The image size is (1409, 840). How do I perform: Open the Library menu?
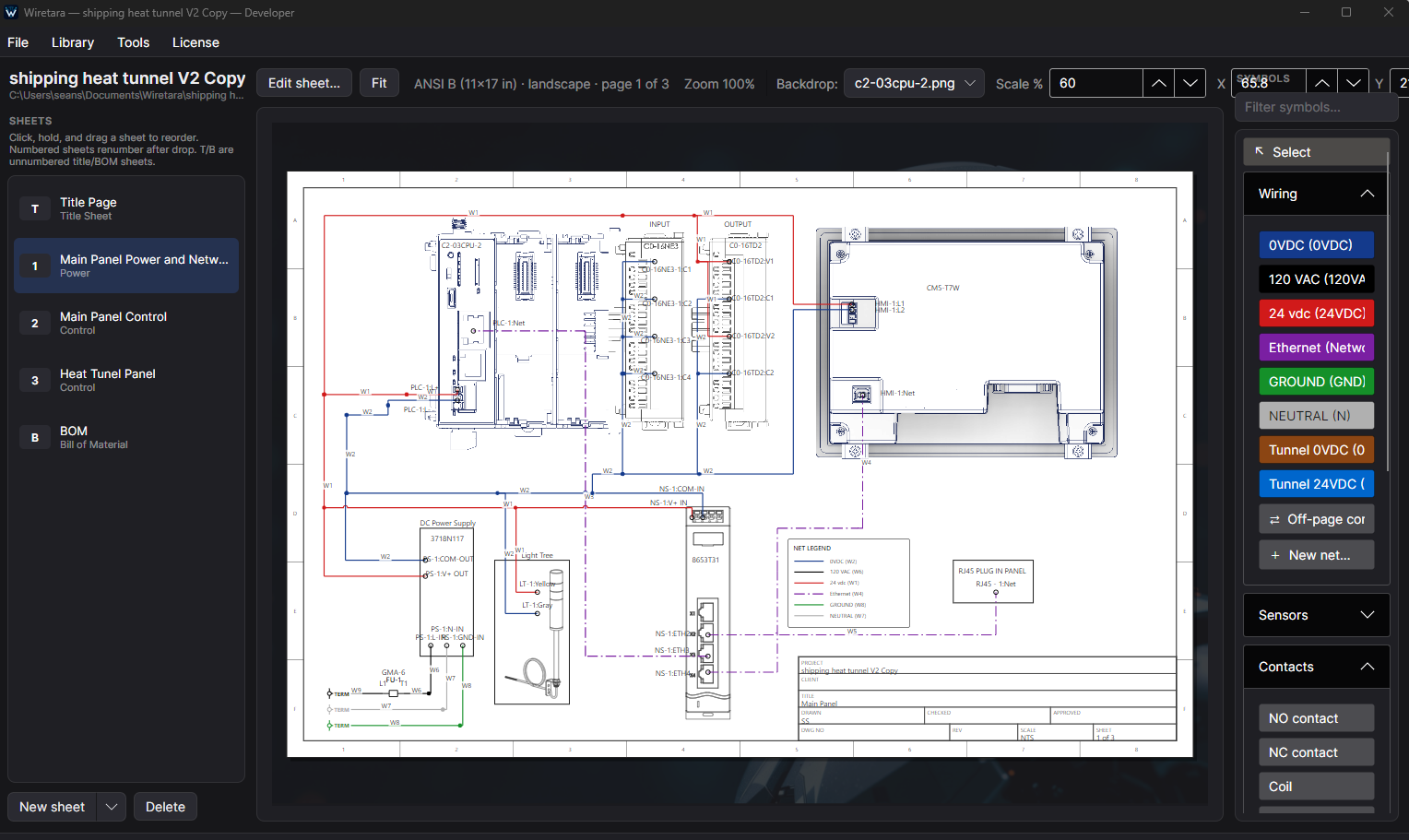(x=73, y=42)
